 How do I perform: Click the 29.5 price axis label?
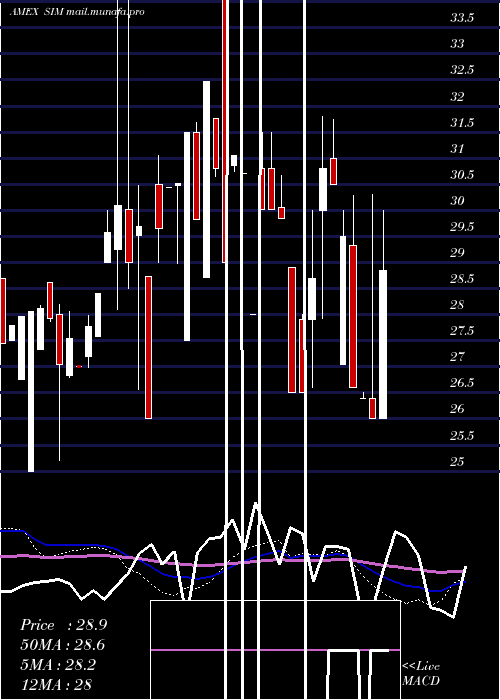pyautogui.click(x=462, y=227)
